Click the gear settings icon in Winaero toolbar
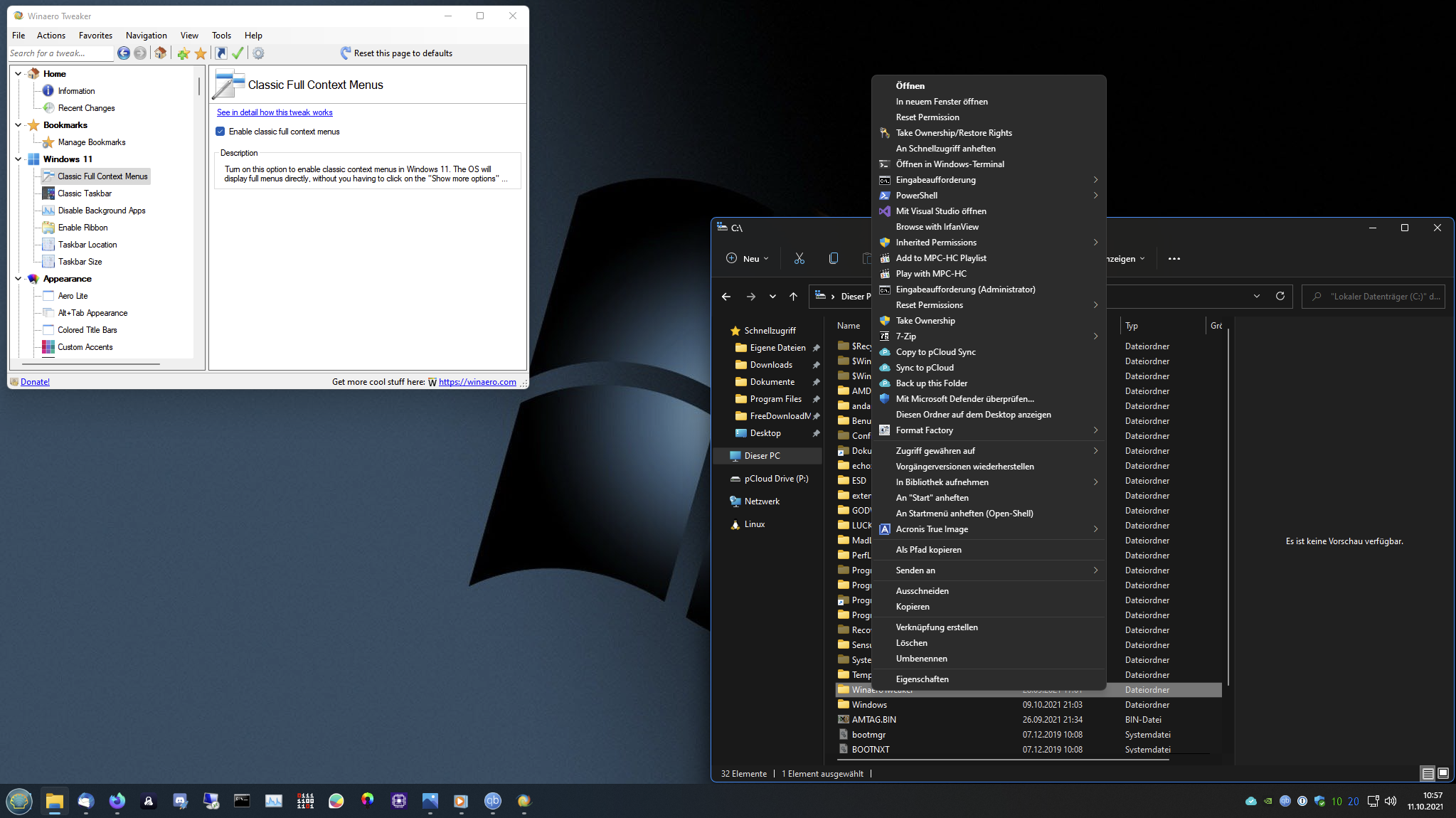Viewport: 1456px width, 818px height. (x=258, y=53)
